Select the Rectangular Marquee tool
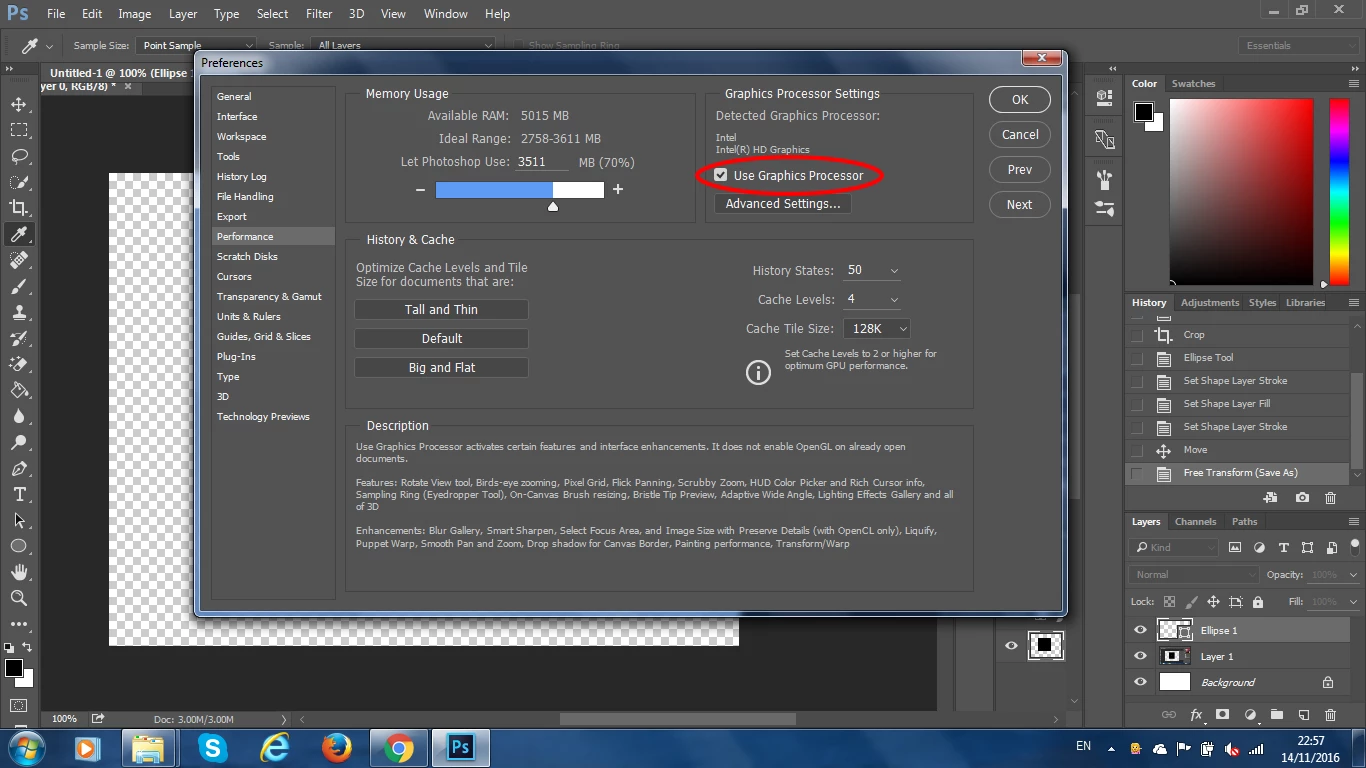This screenshot has height=768, width=1366. tap(19, 130)
